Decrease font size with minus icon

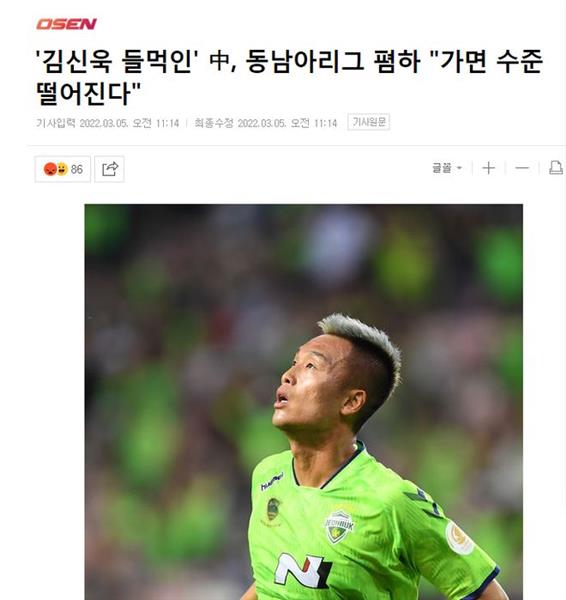[522, 168]
